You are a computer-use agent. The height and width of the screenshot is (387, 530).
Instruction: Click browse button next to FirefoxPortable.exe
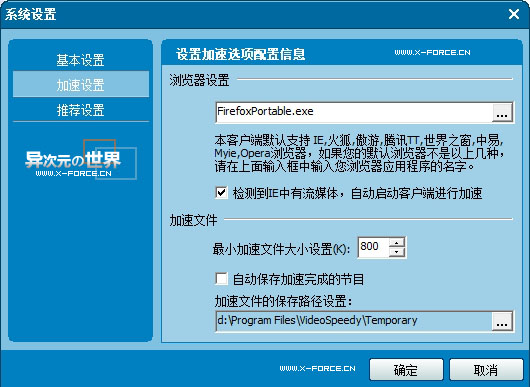pyautogui.click(x=502, y=112)
